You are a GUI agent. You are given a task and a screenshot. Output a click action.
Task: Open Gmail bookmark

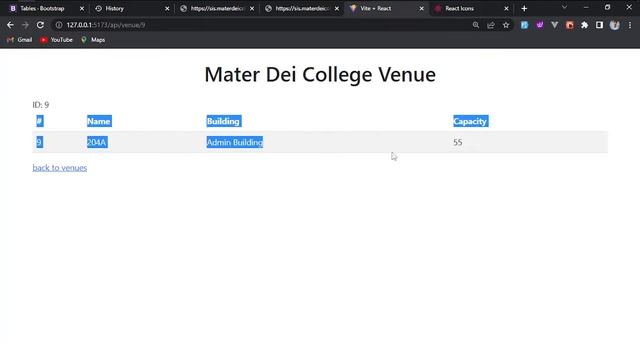20,40
